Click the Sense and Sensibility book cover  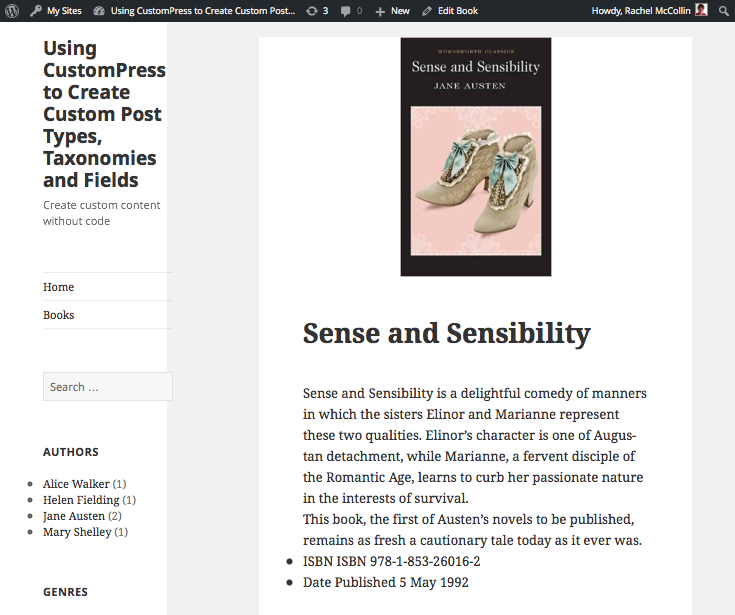476,157
